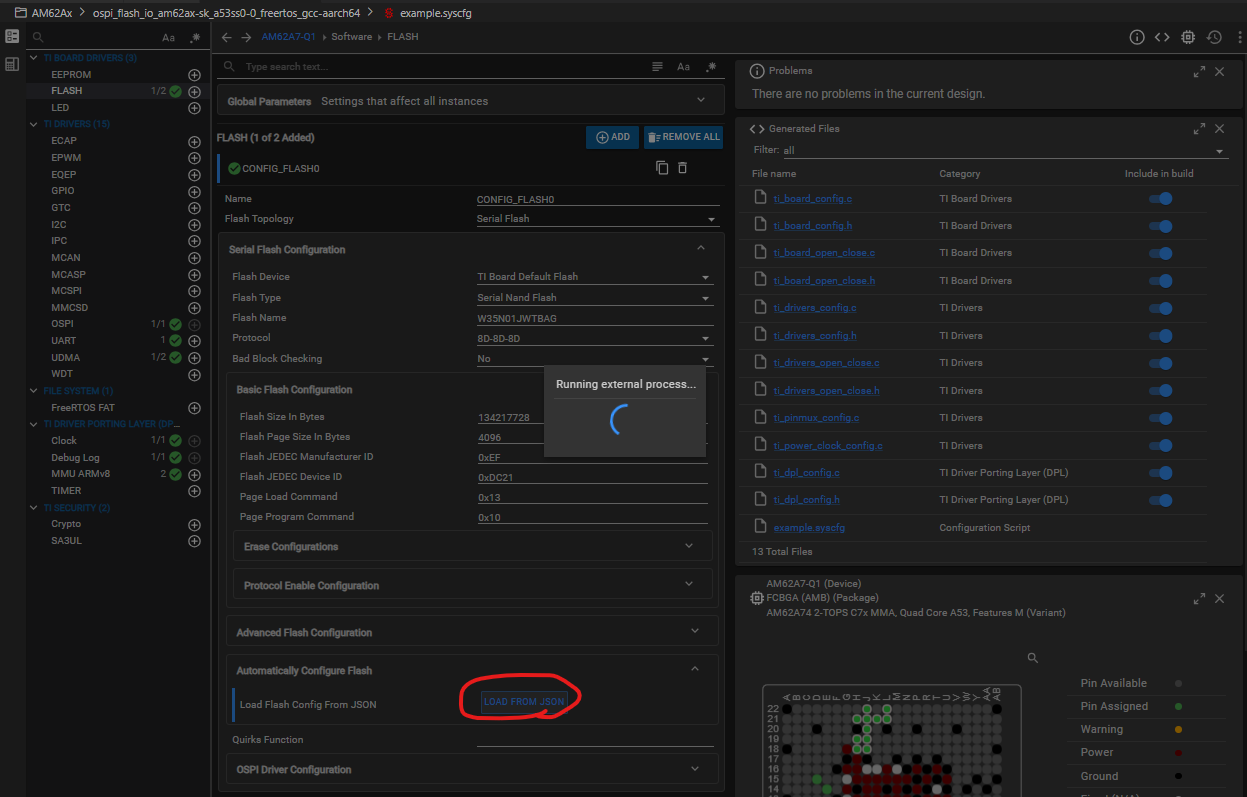The height and width of the screenshot is (797, 1247).
Task: Open the Bad Block Checking dropdown
Action: pos(594,358)
